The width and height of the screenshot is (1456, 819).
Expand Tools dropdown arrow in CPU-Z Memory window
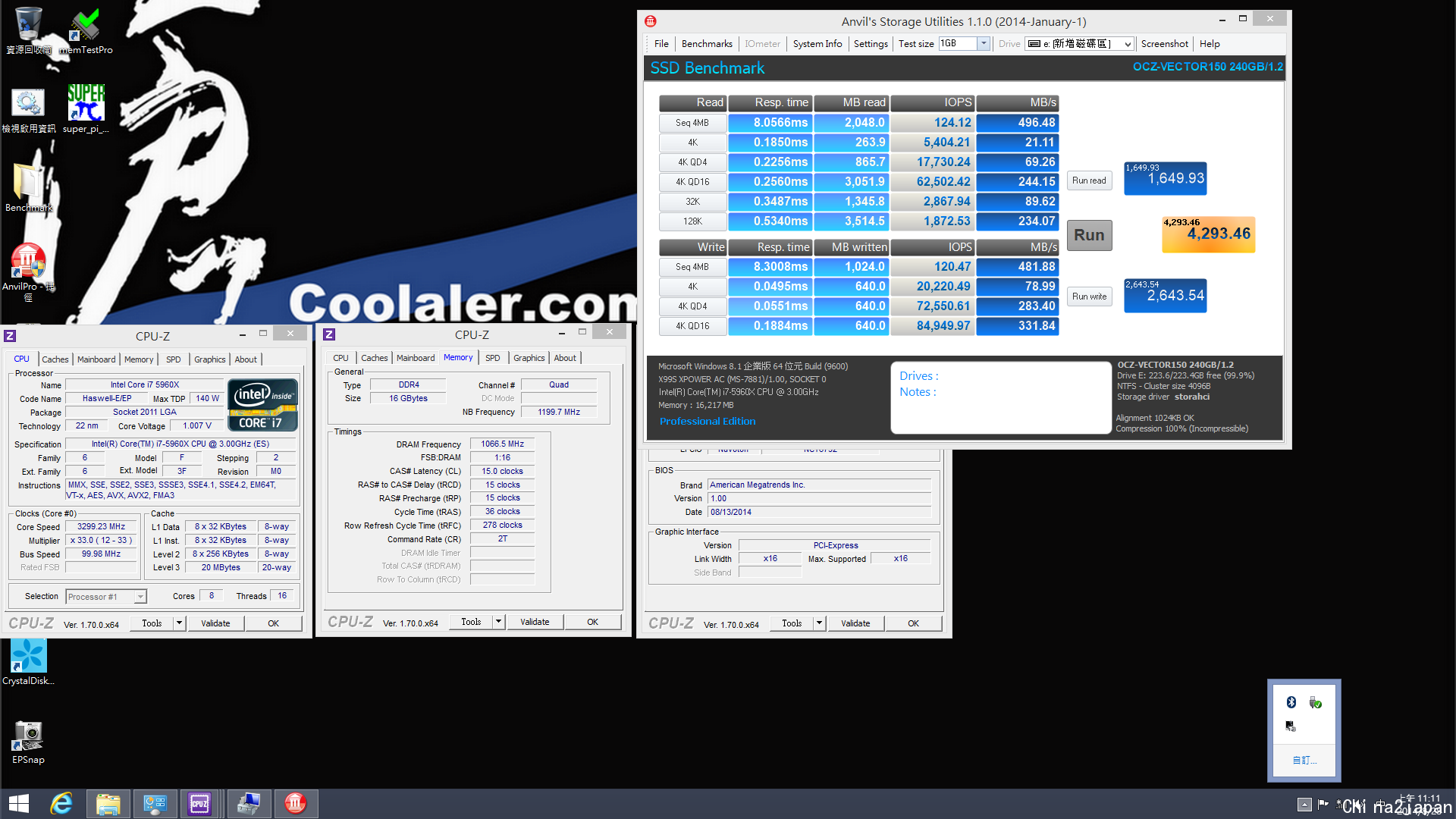pyautogui.click(x=499, y=622)
